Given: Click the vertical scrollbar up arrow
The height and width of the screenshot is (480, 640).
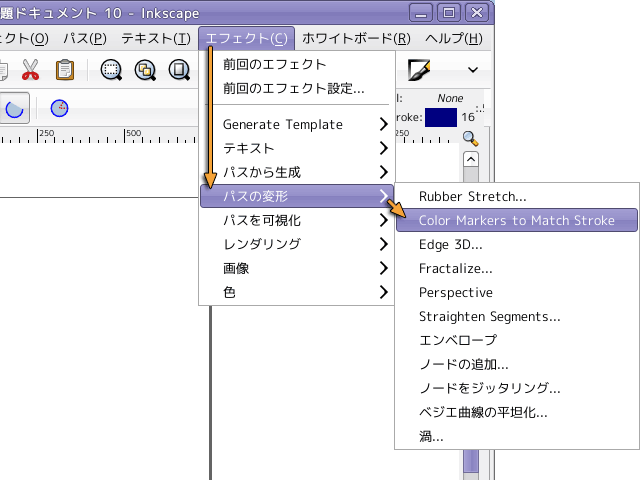Looking at the screenshot, I should (x=470, y=159).
